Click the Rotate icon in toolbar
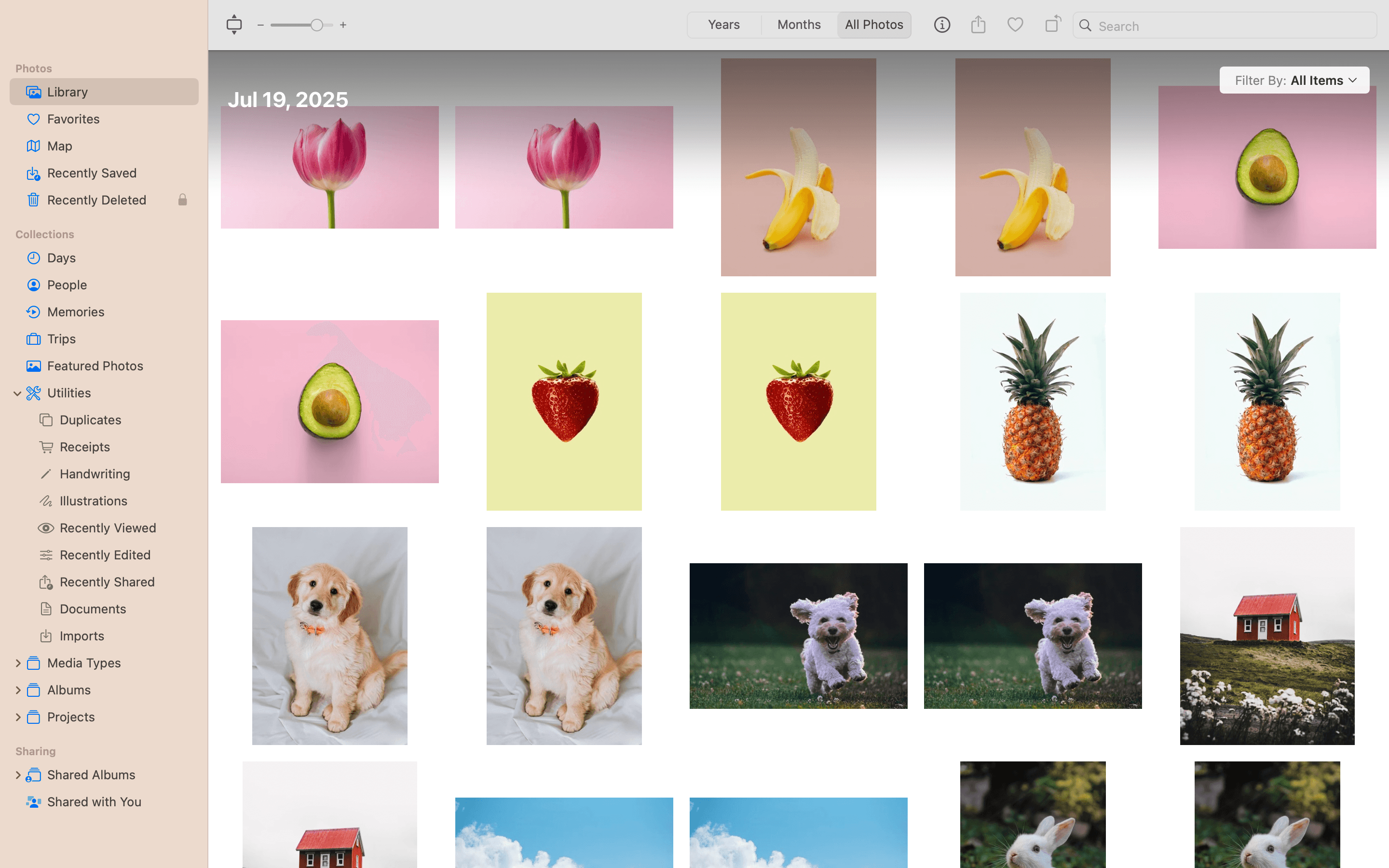This screenshot has height=868, width=1389. tap(1052, 24)
